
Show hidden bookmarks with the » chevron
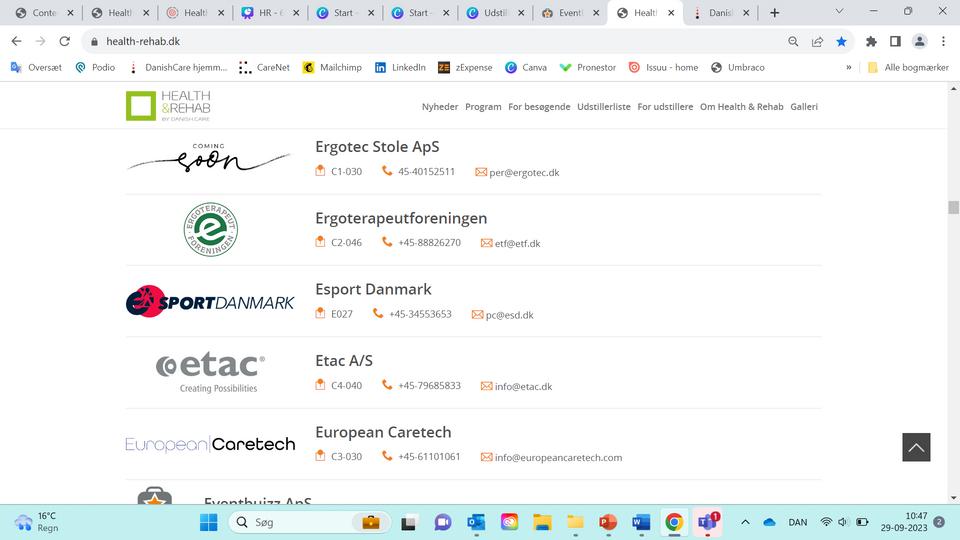click(x=849, y=67)
